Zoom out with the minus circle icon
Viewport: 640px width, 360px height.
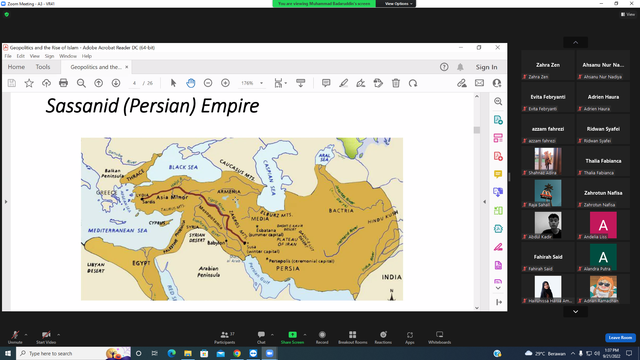pos(208,83)
